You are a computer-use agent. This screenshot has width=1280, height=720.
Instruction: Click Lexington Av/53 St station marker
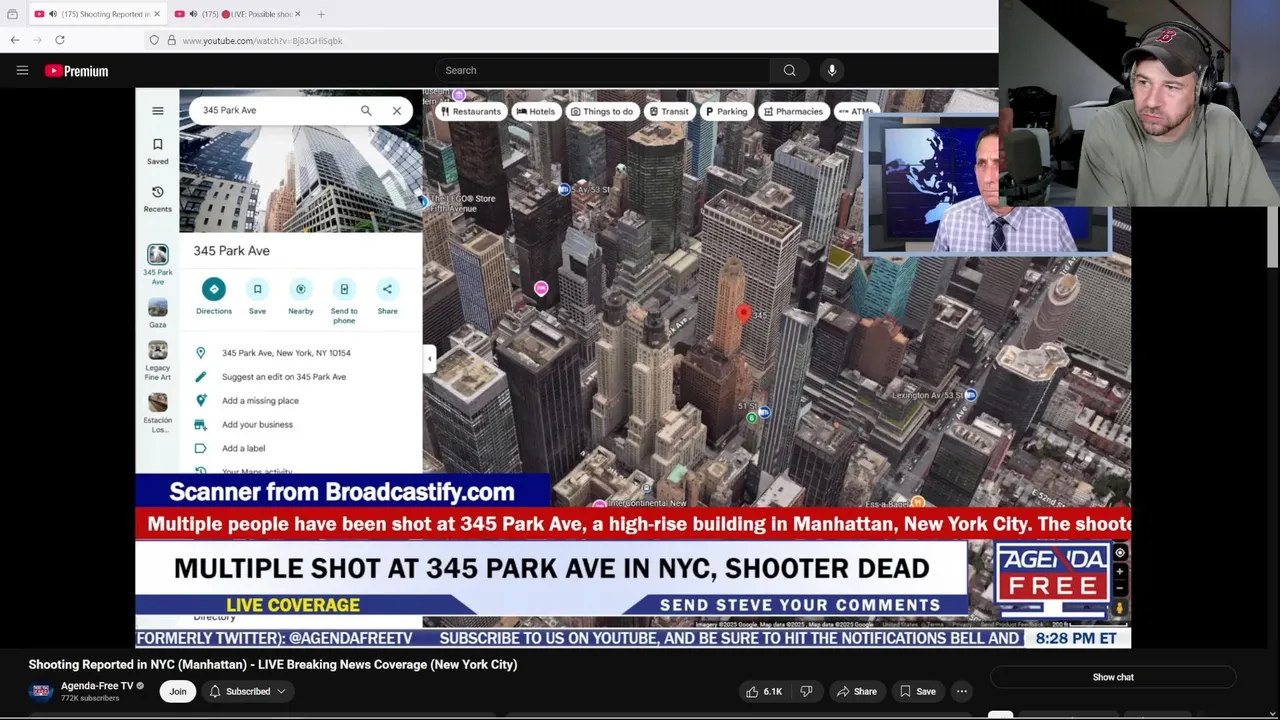click(970, 395)
